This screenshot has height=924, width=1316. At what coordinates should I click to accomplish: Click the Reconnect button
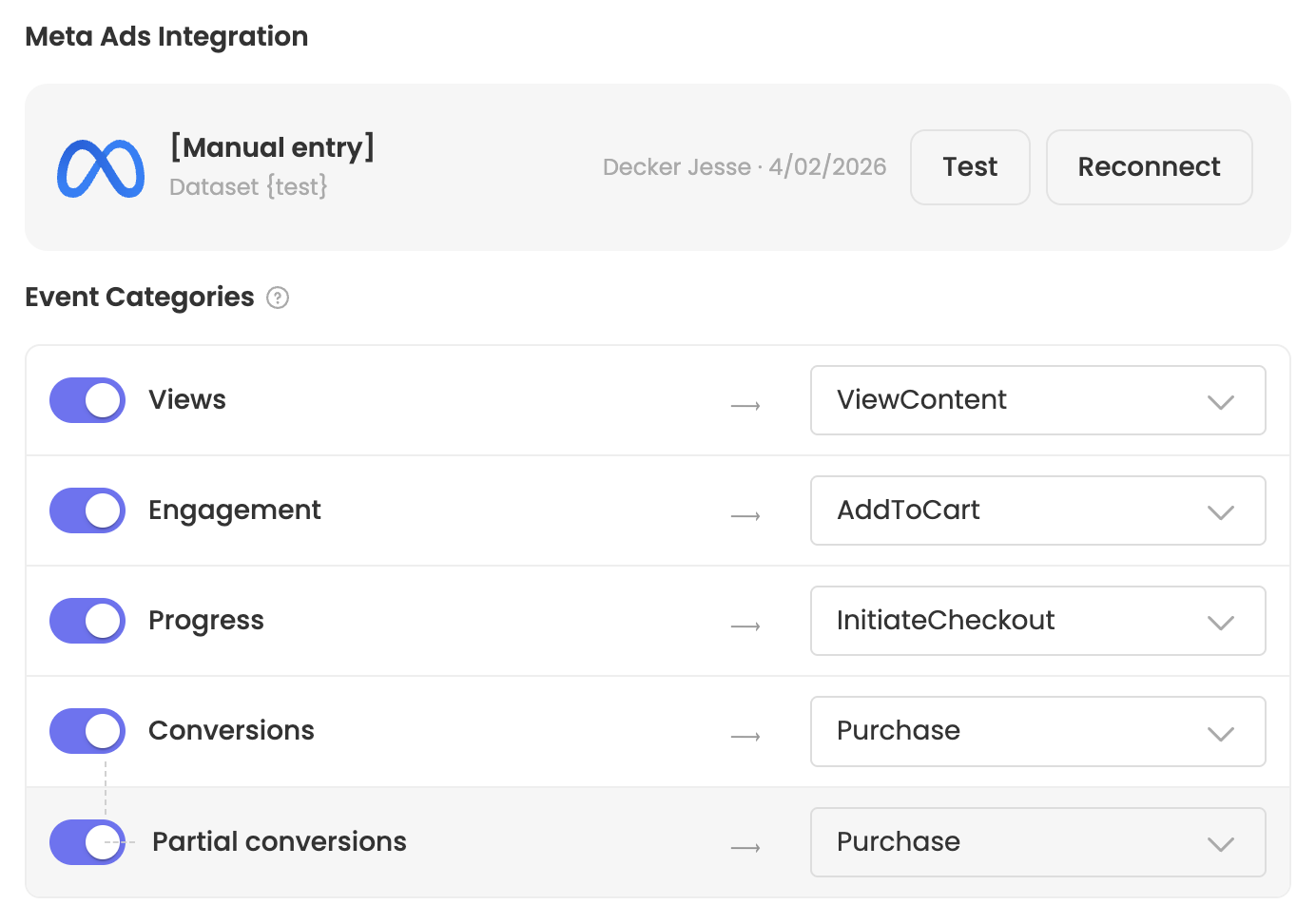1149,167
